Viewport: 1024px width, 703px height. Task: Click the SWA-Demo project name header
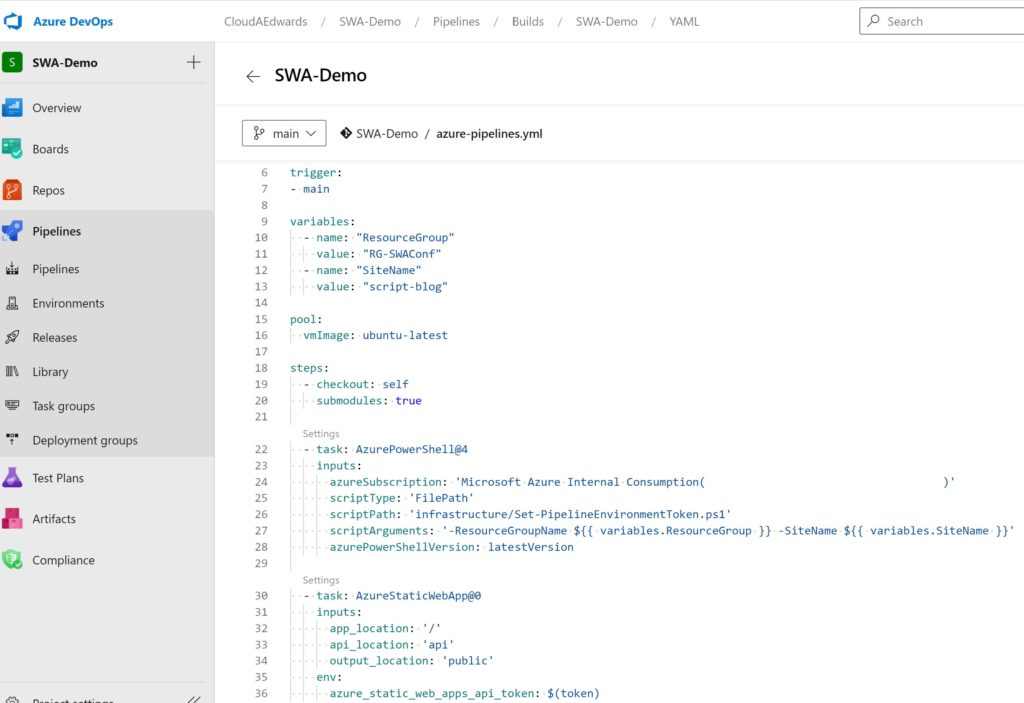click(x=65, y=63)
